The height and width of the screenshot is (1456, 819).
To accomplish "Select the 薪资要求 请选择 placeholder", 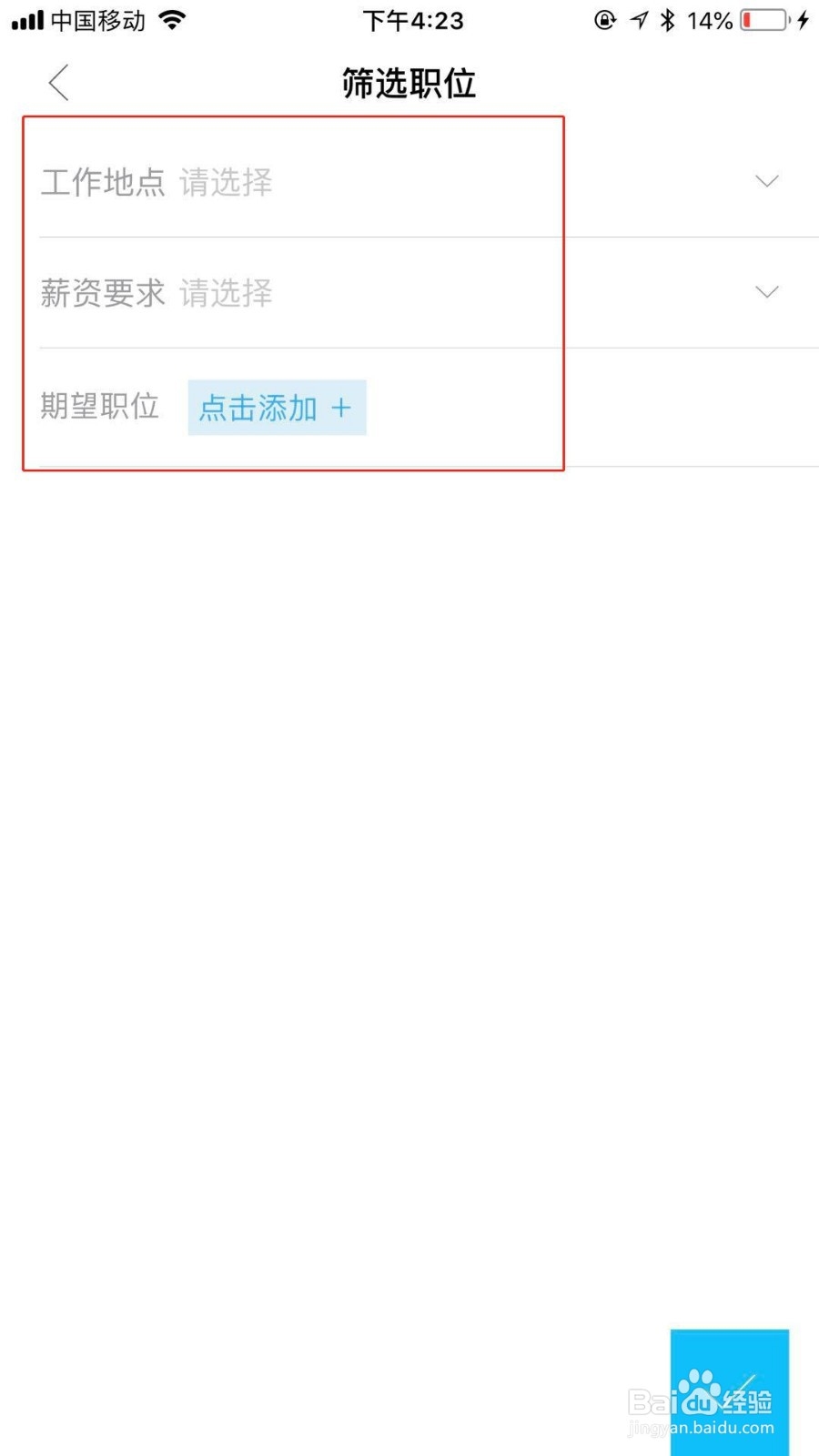I will 226,293.
